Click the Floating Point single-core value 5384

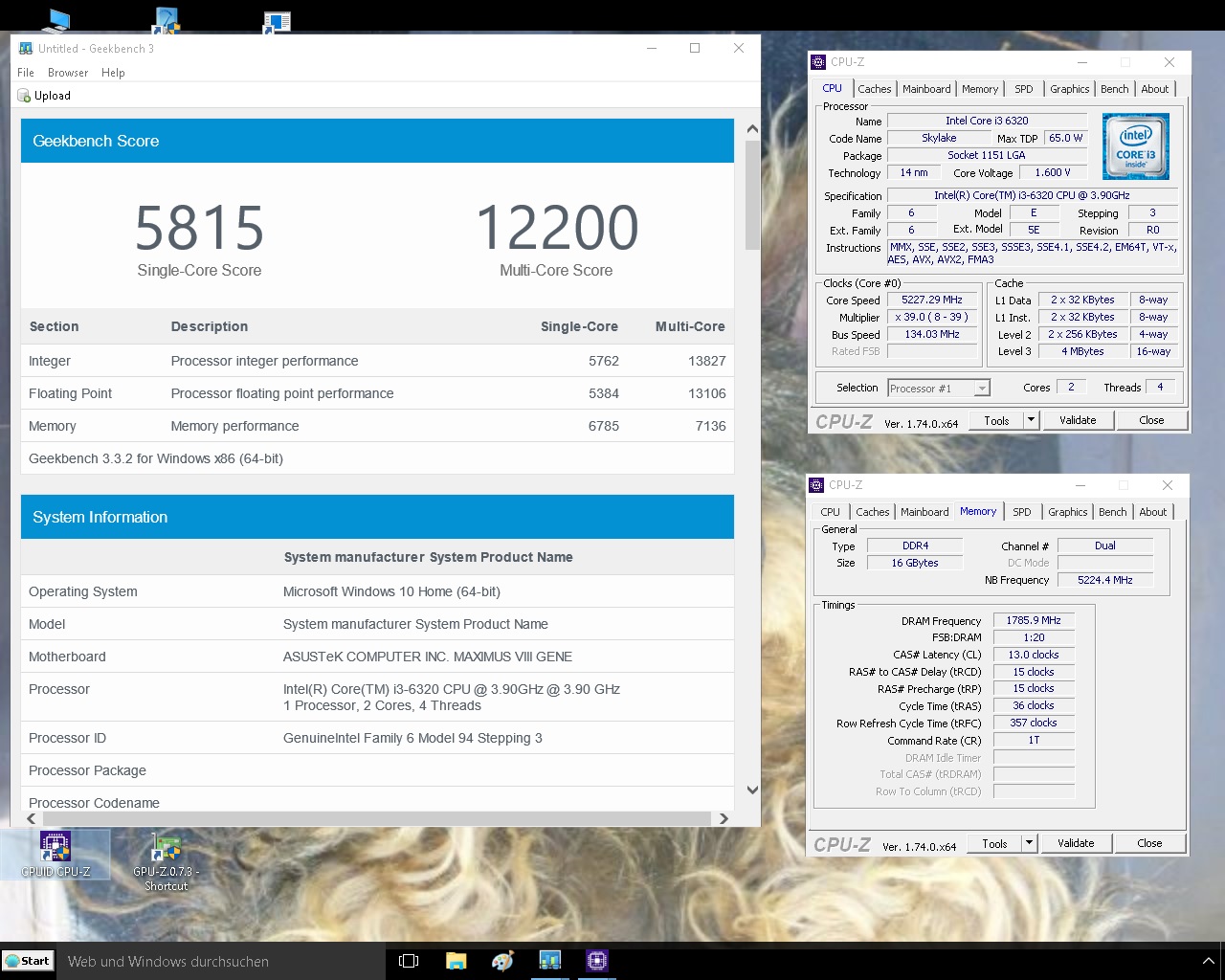click(x=603, y=393)
